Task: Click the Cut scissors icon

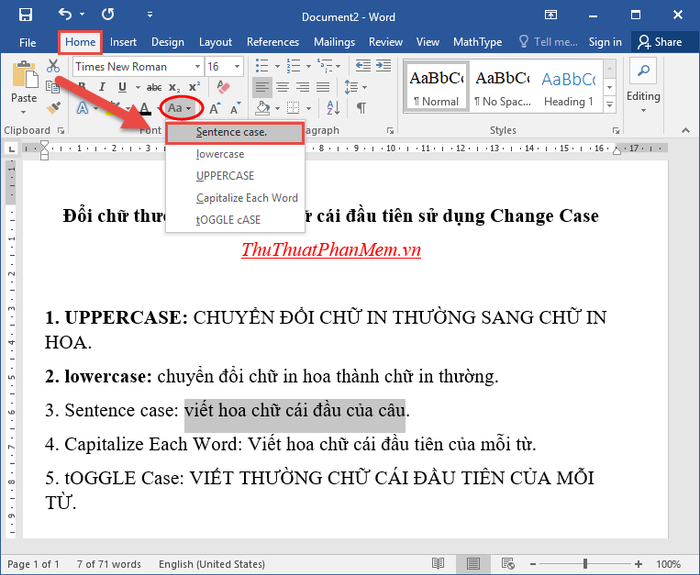Action: point(53,66)
